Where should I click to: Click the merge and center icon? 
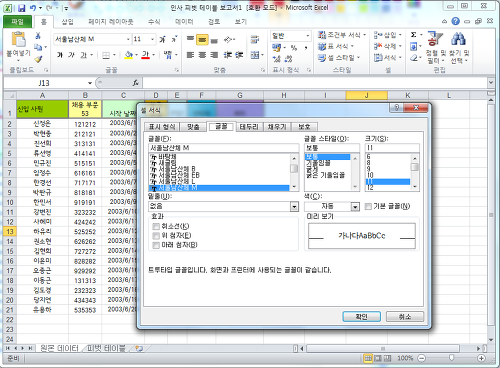[255, 55]
